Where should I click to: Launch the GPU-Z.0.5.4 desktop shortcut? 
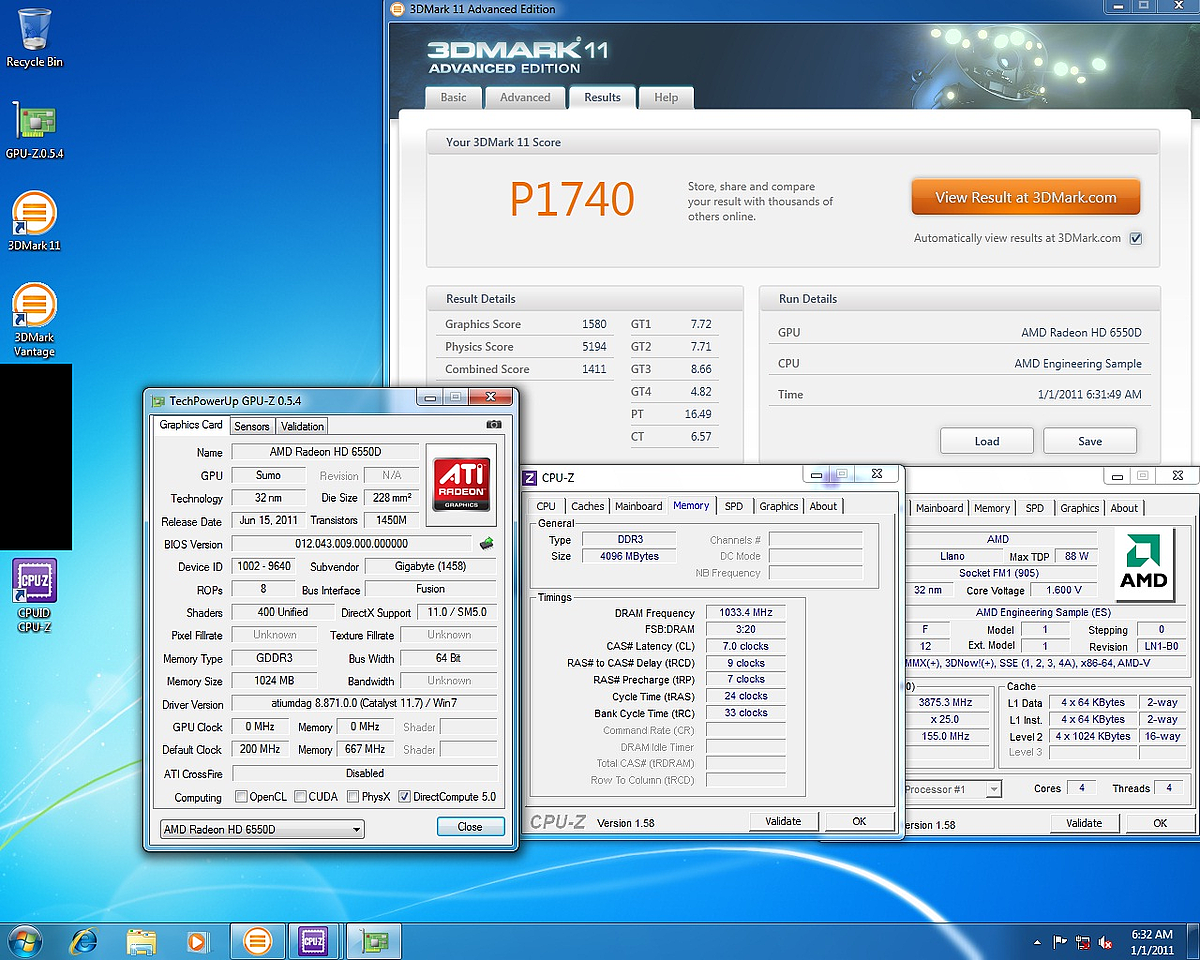point(34,130)
